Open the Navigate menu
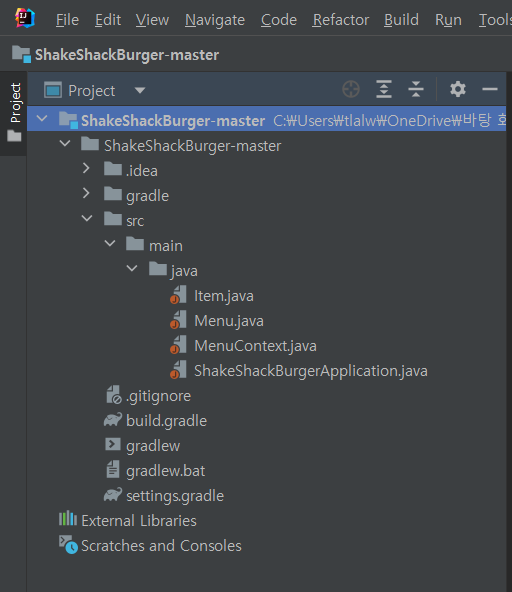 click(214, 20)
